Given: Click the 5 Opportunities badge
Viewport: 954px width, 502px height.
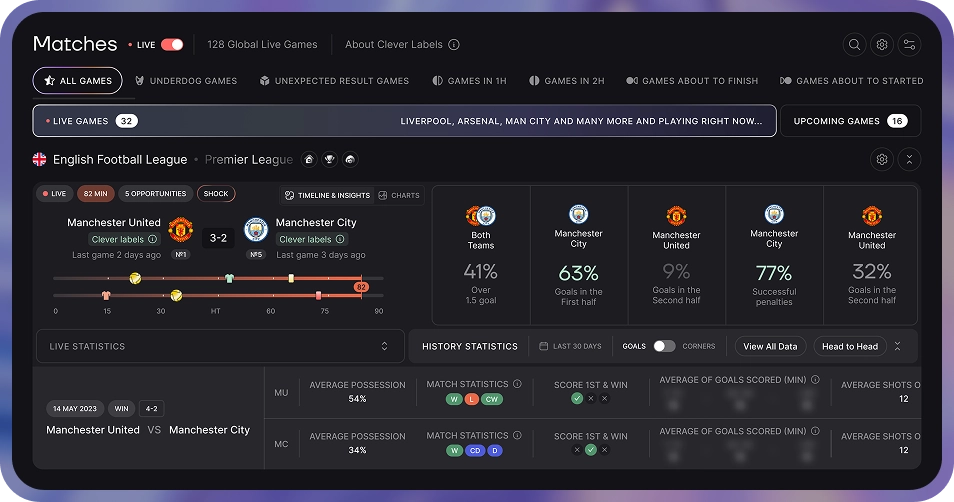Looking at the screenshot, I should click(156, 193).
